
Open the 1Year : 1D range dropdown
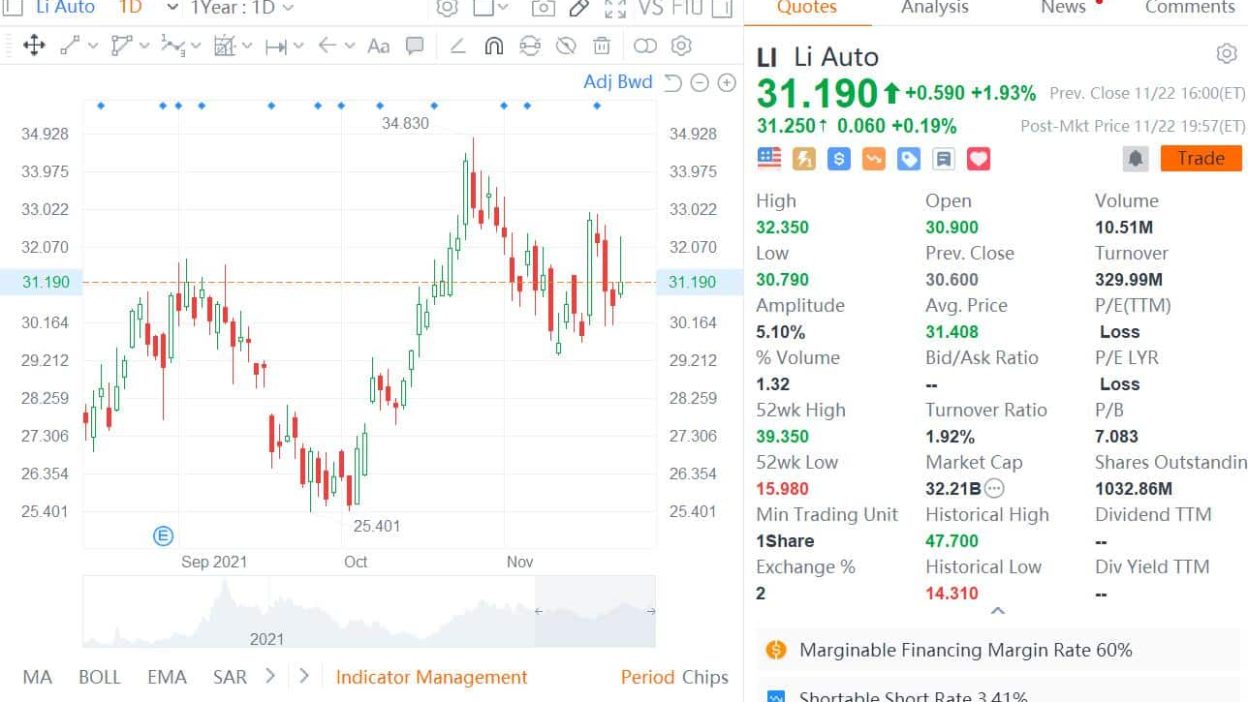pyautogui.click(x=242, y=7)
